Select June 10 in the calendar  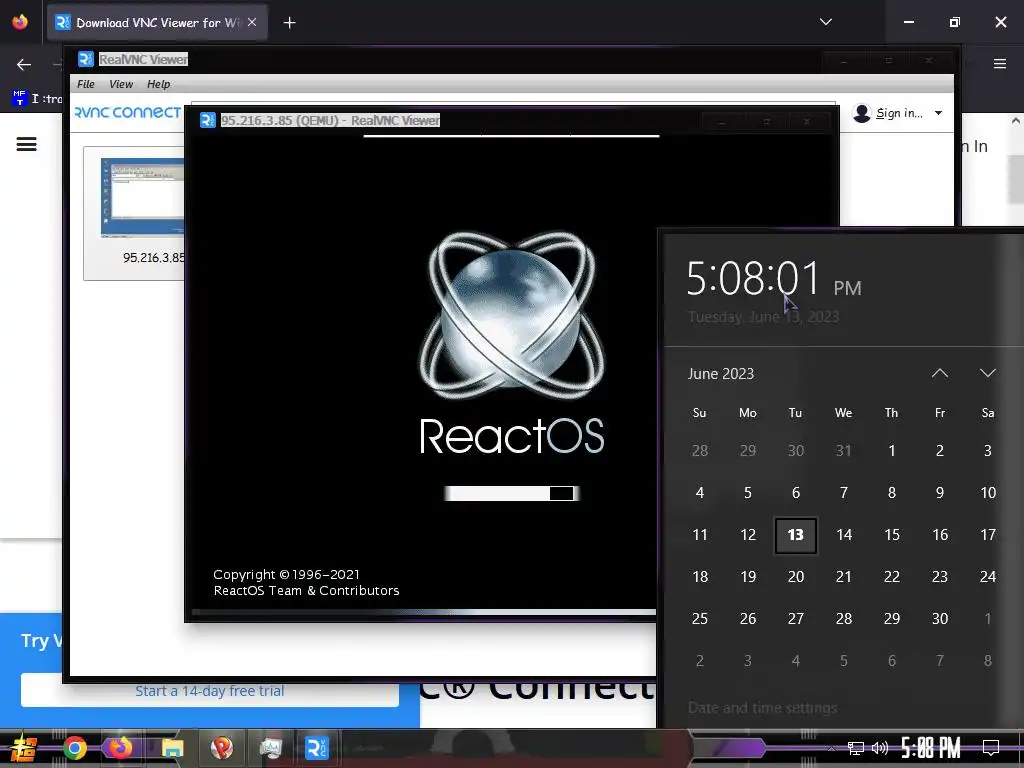click(988, 492)
